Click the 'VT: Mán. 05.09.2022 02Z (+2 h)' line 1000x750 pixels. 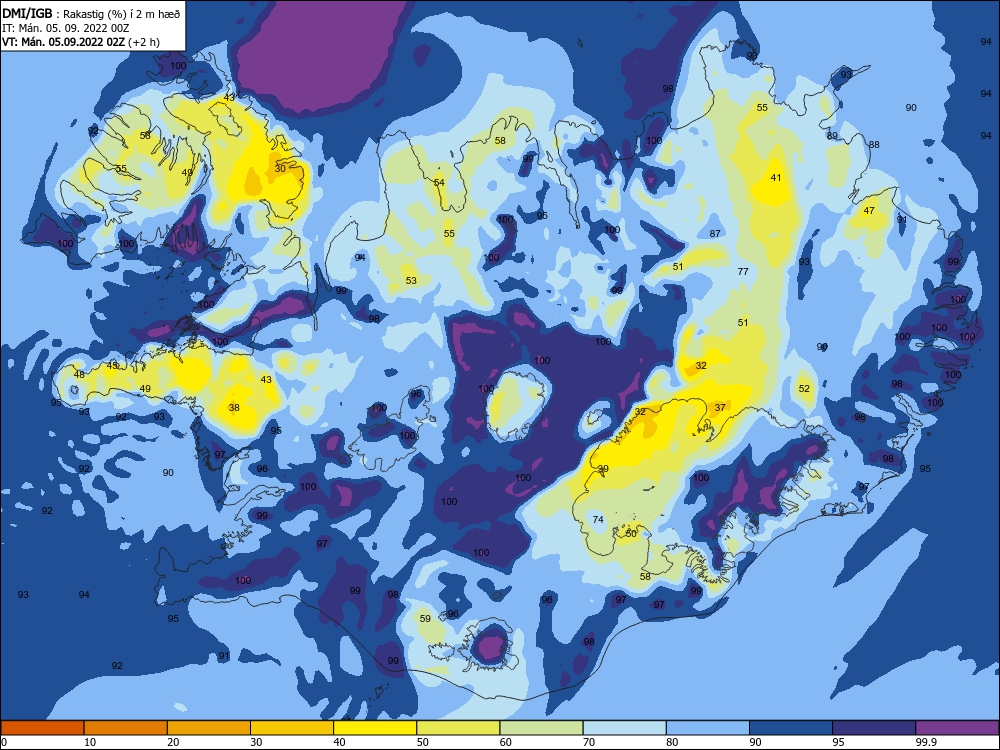click(x=81, y=42)
